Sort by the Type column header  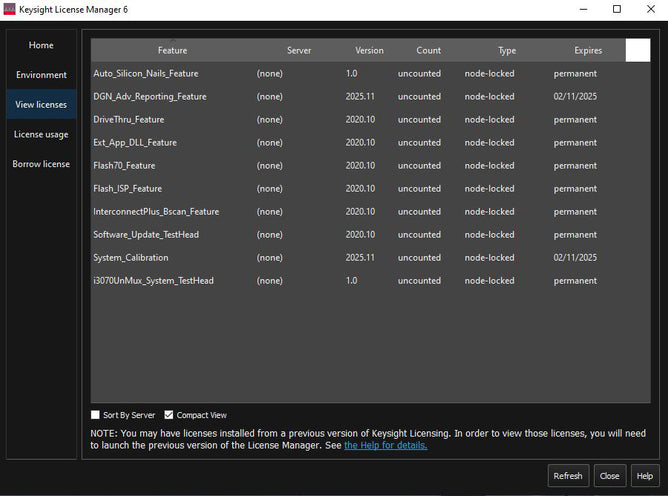[x=507, y=50]
